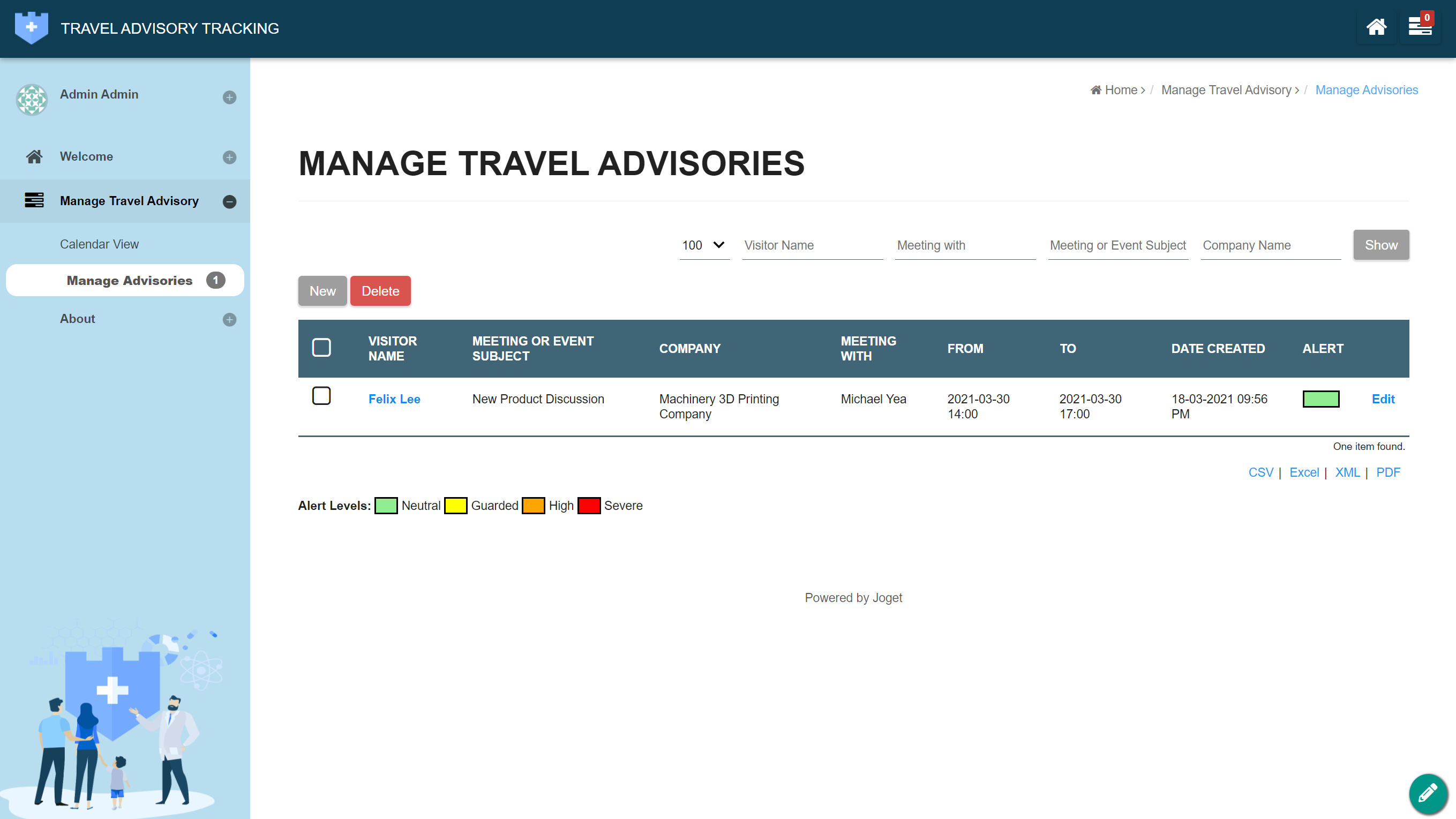Open the page size dropdown showing 100

pyautogui.click(x=704, y=245)
